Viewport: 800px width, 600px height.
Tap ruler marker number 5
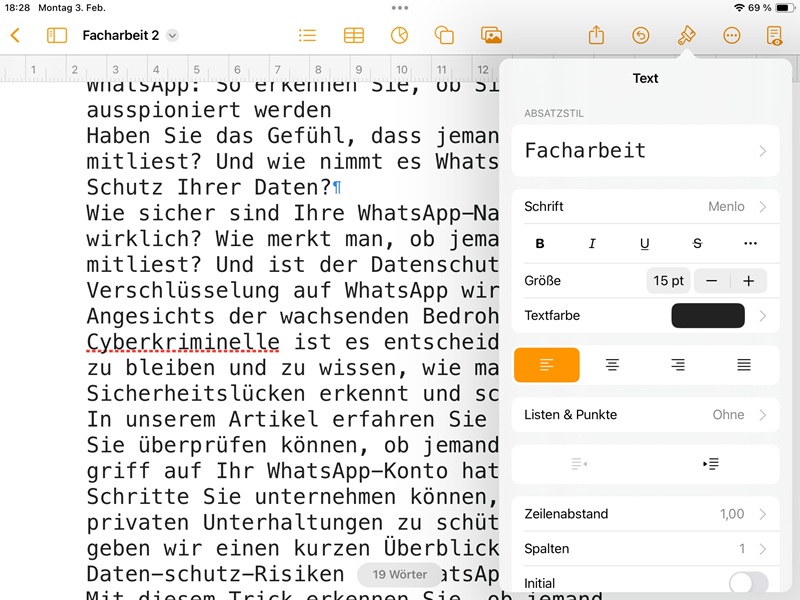click(x=196, y=69)
